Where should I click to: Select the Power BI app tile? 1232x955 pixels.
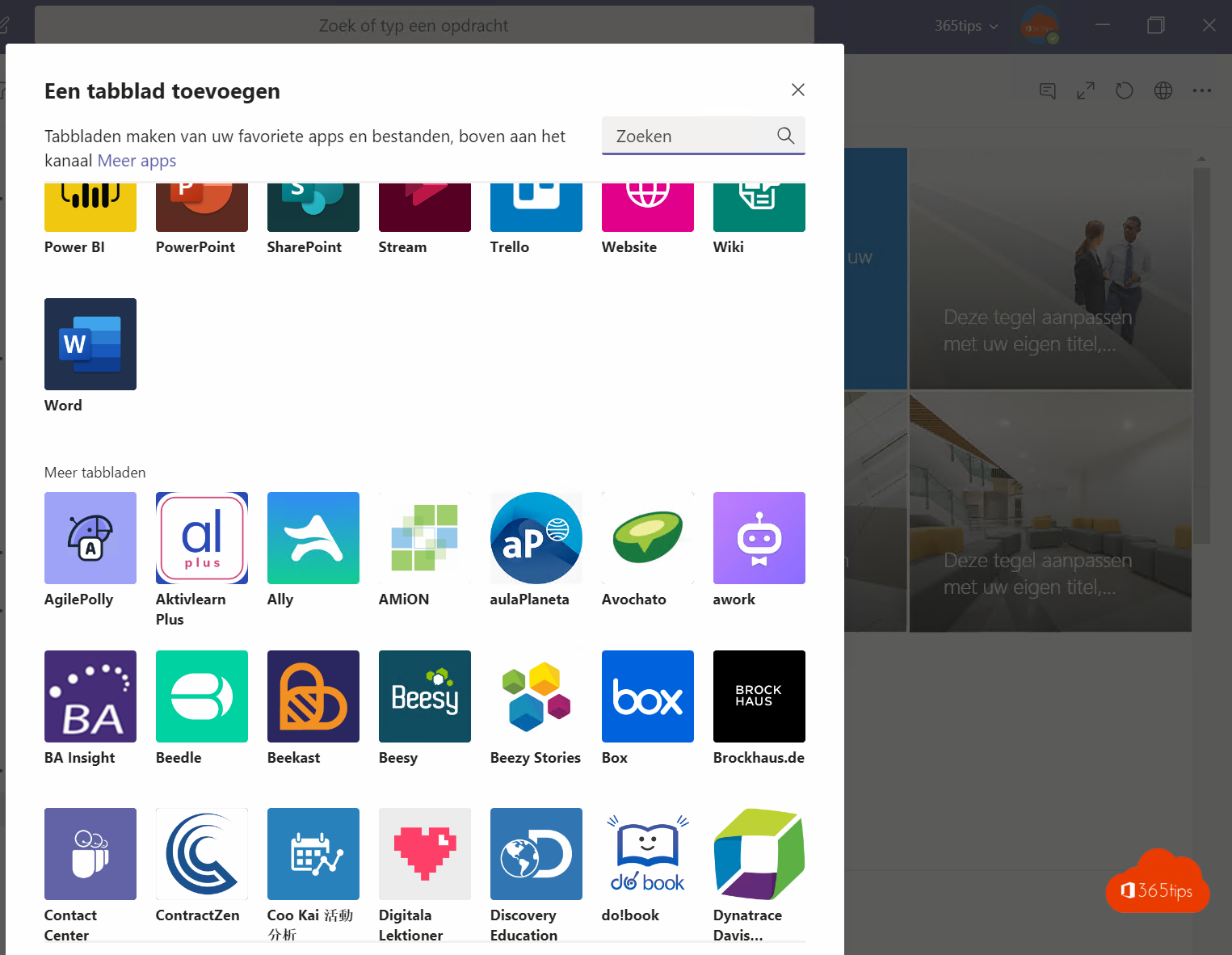[90, 208]
